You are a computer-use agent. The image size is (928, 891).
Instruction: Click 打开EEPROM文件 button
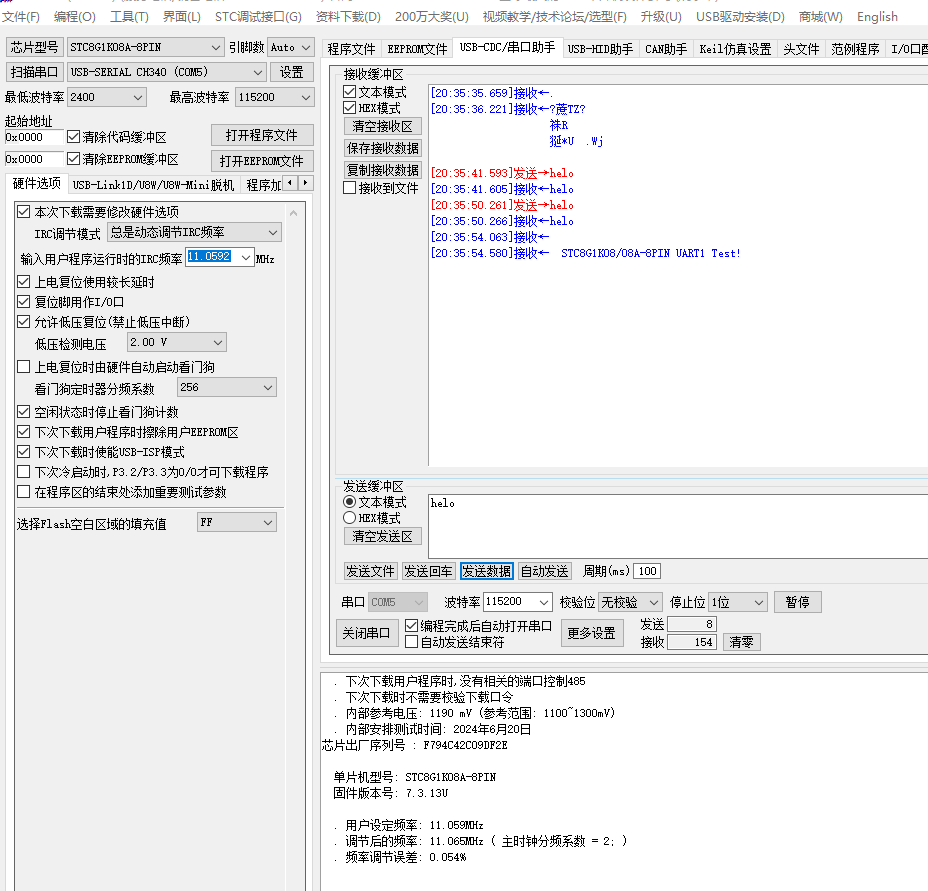coord(262,160)
